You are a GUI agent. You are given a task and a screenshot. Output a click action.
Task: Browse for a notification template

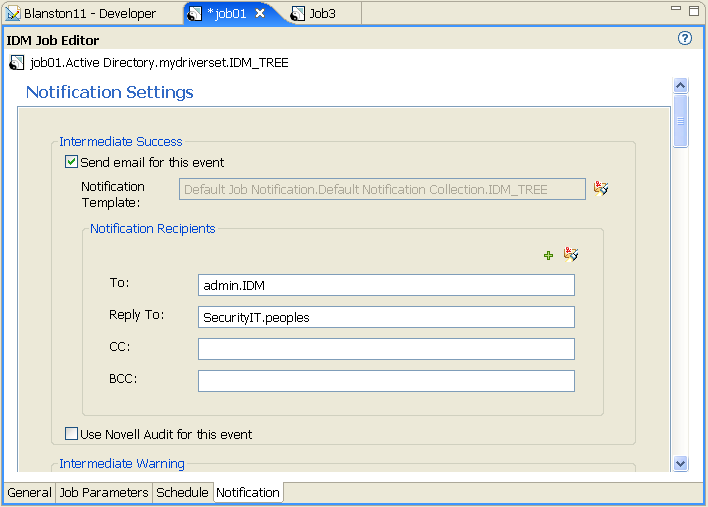(x=601, y=188)
